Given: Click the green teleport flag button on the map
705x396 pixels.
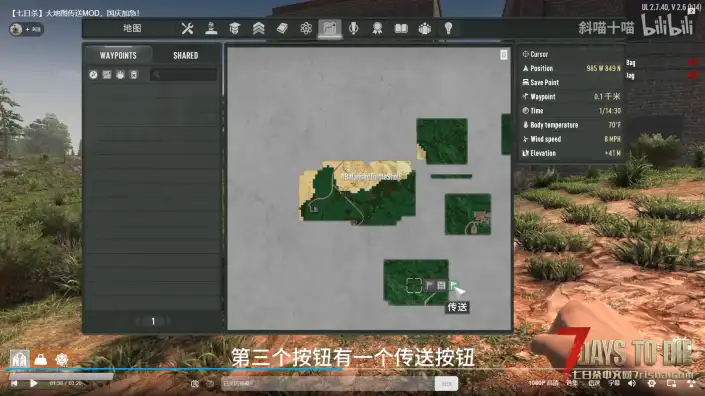Looking at the screenshot, I should pos(453,285).
